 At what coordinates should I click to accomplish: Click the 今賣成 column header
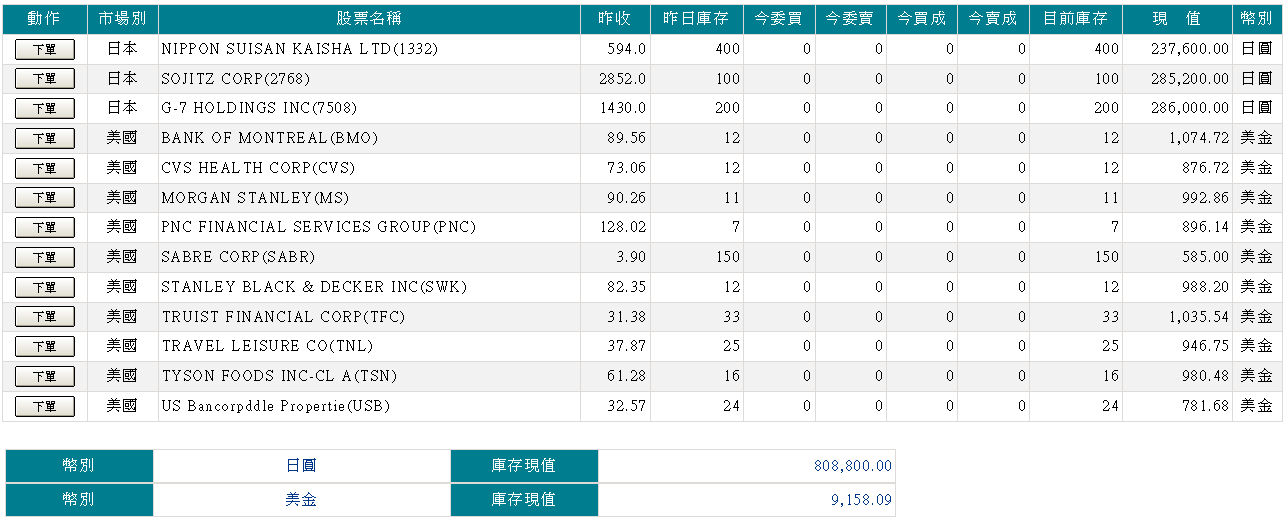[993, 19]
